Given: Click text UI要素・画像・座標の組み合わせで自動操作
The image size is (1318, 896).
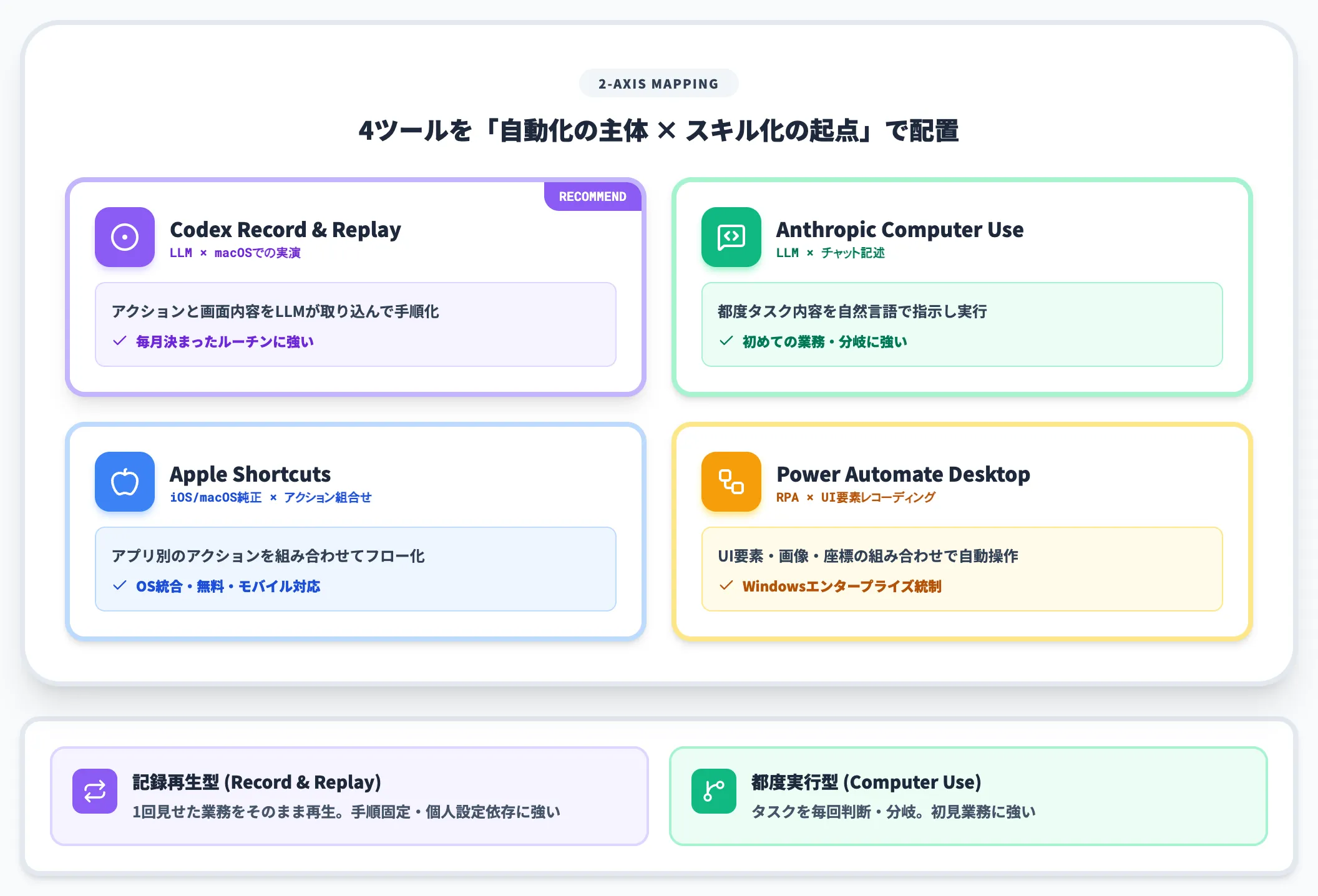Looking at the screenshot, I should [x=868, y=556].
